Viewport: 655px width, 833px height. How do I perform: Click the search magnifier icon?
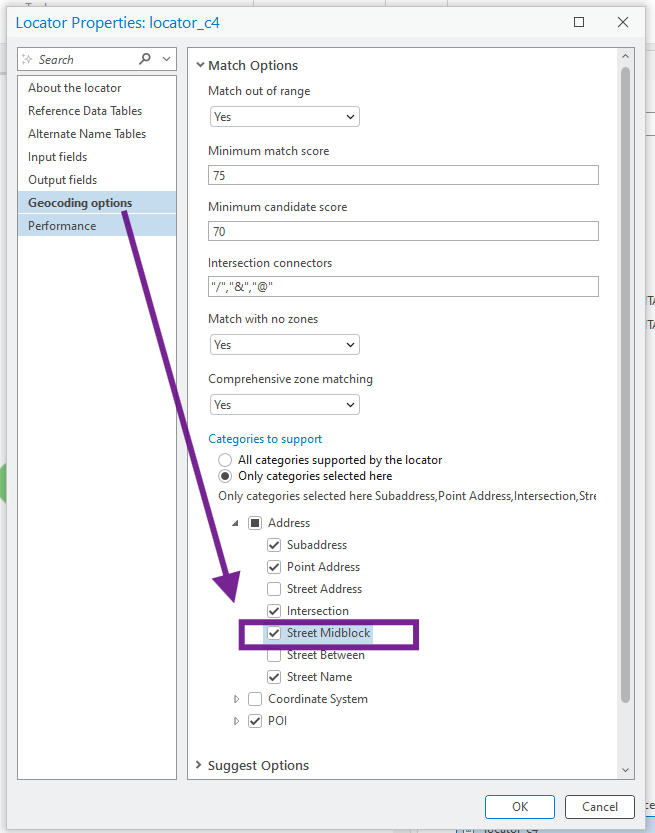(145, 59)
